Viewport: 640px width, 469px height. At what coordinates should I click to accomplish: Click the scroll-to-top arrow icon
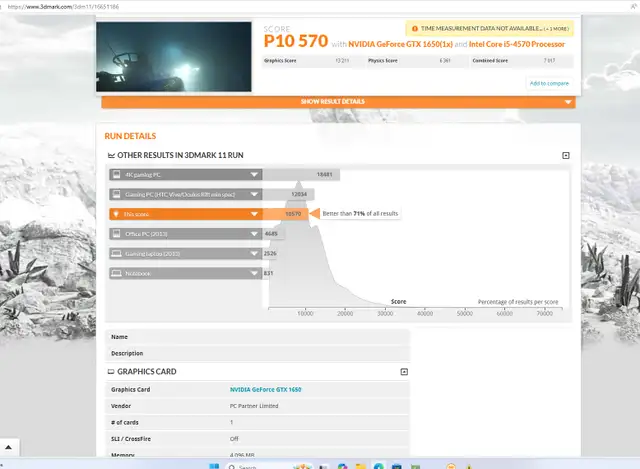[x=8, y=447]
